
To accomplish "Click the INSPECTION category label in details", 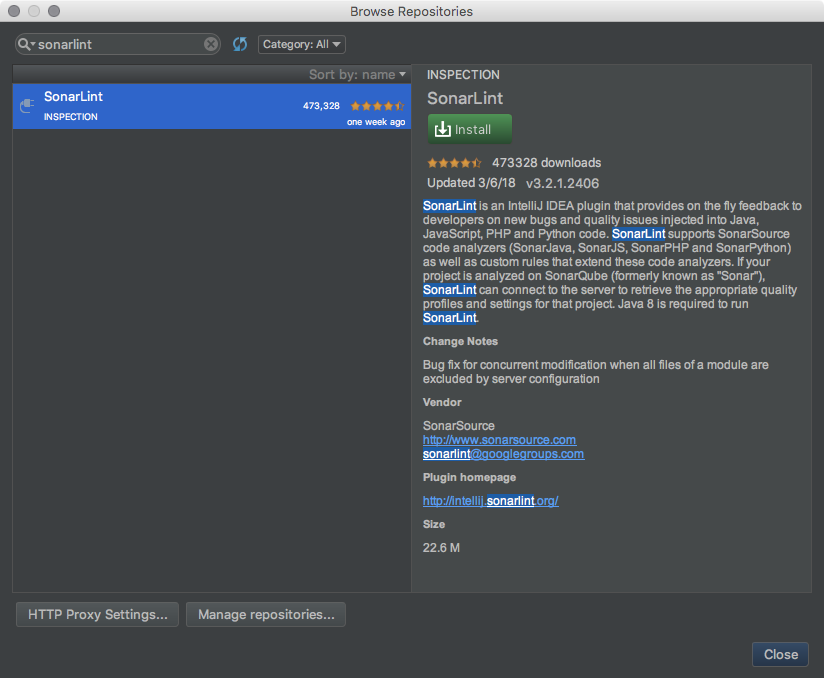I will (463, 75).
